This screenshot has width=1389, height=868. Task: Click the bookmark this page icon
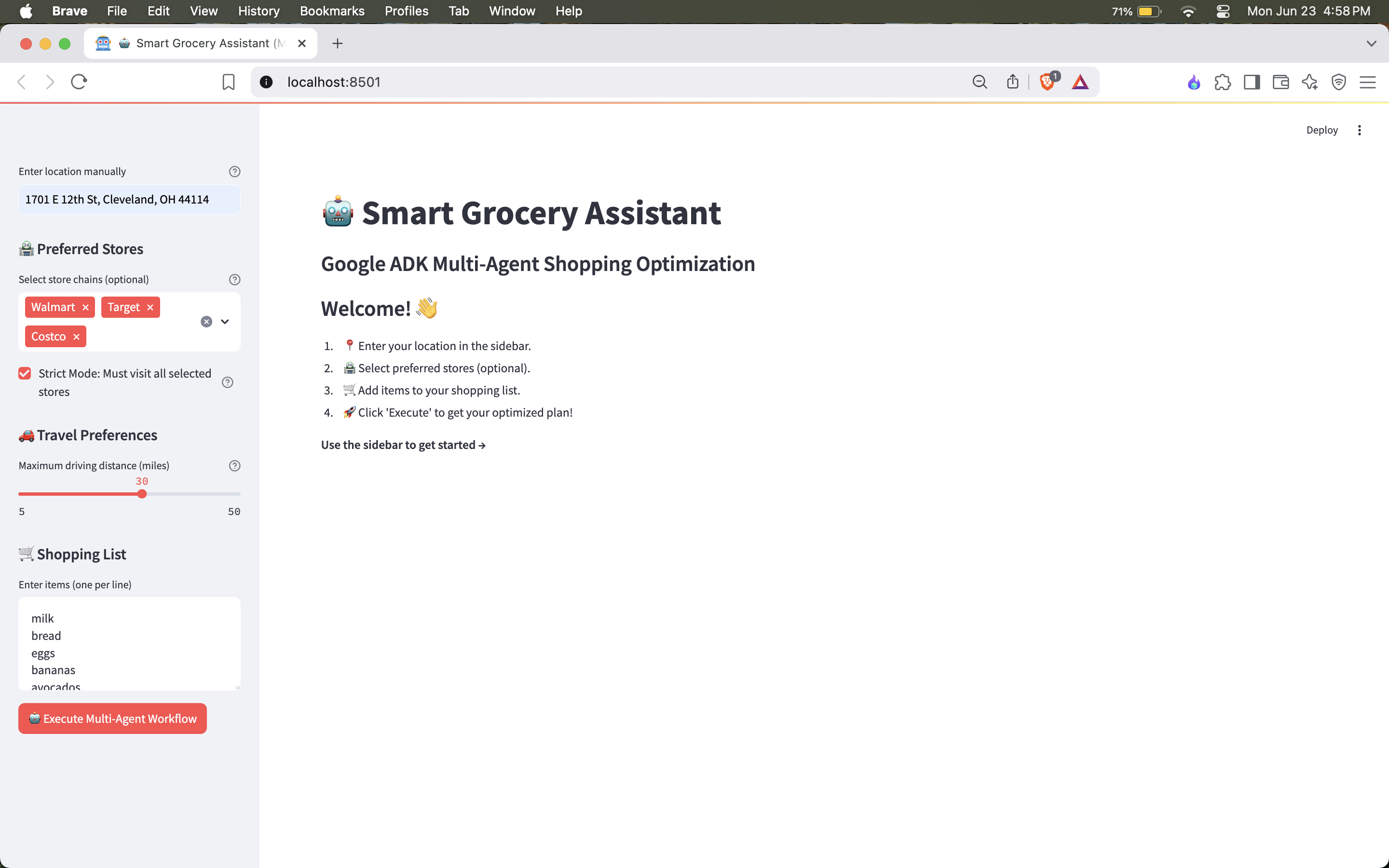point(228,82)
